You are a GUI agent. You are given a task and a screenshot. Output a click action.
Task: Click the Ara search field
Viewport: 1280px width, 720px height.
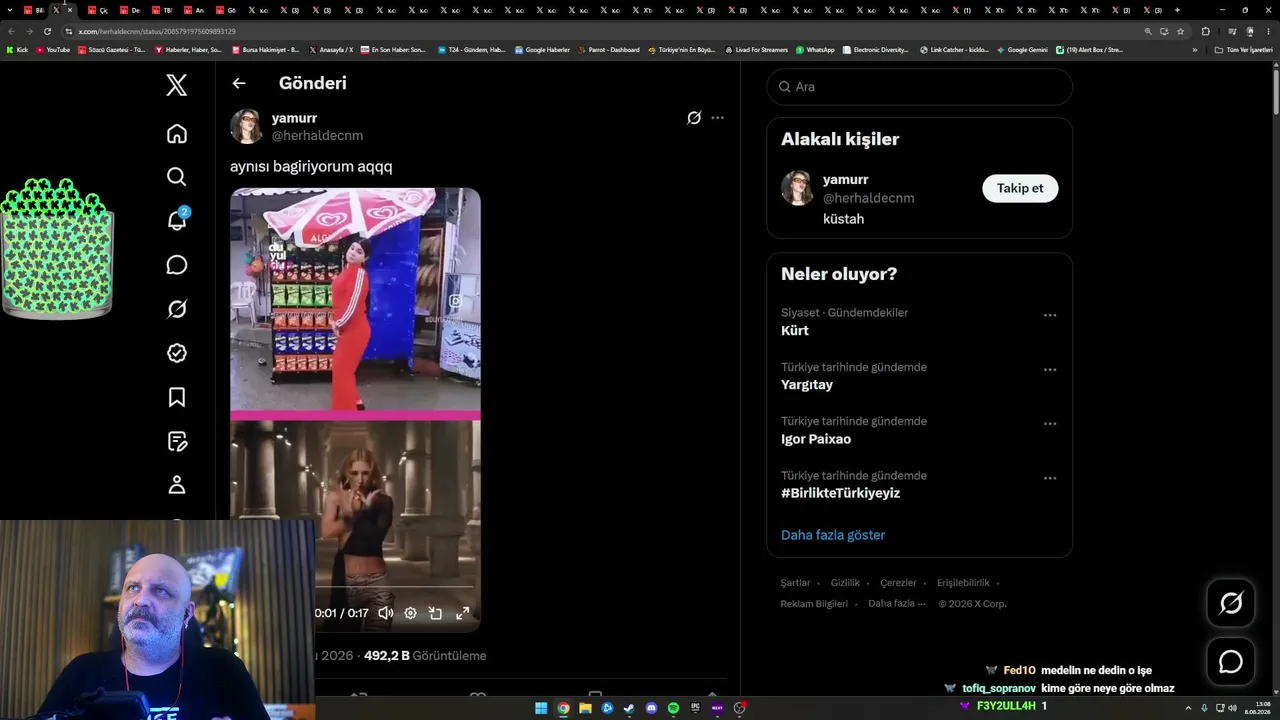click(920, 87)
